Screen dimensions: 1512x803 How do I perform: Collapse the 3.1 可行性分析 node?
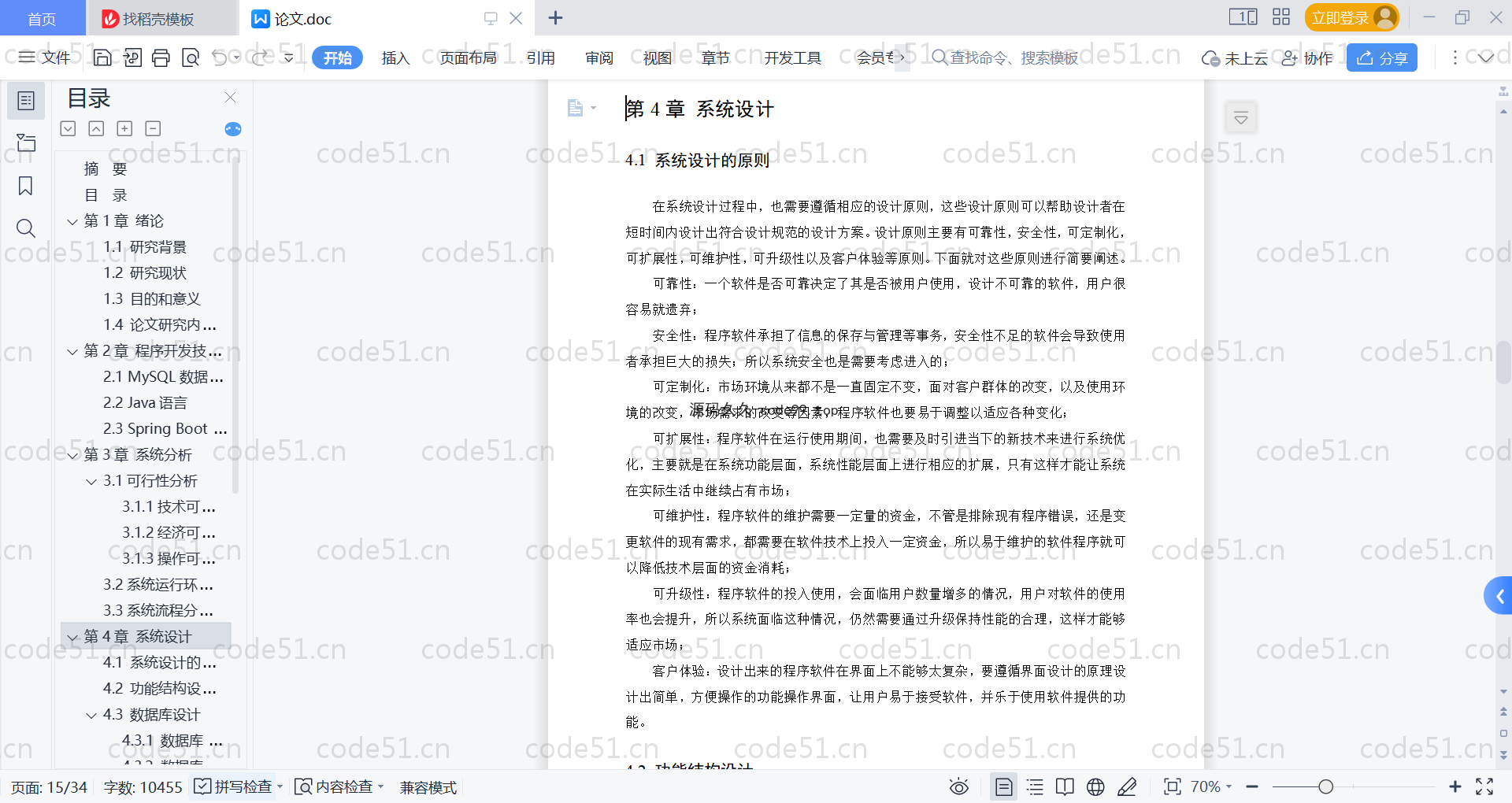pyautogui.click(x=91, y=482)
